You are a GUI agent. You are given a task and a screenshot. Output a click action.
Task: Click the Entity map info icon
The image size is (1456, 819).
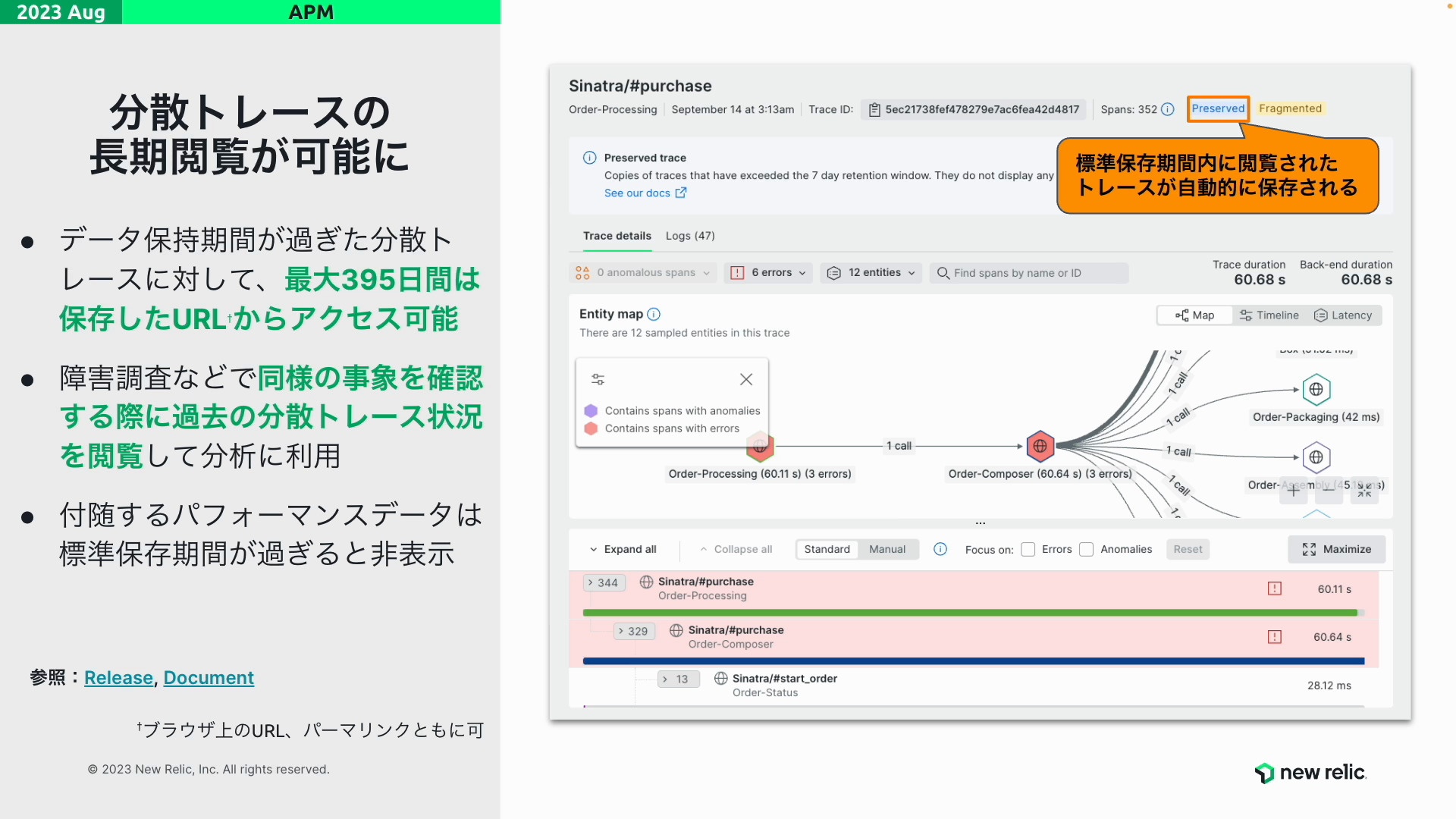pyautogui.click(x=654, y=314)
